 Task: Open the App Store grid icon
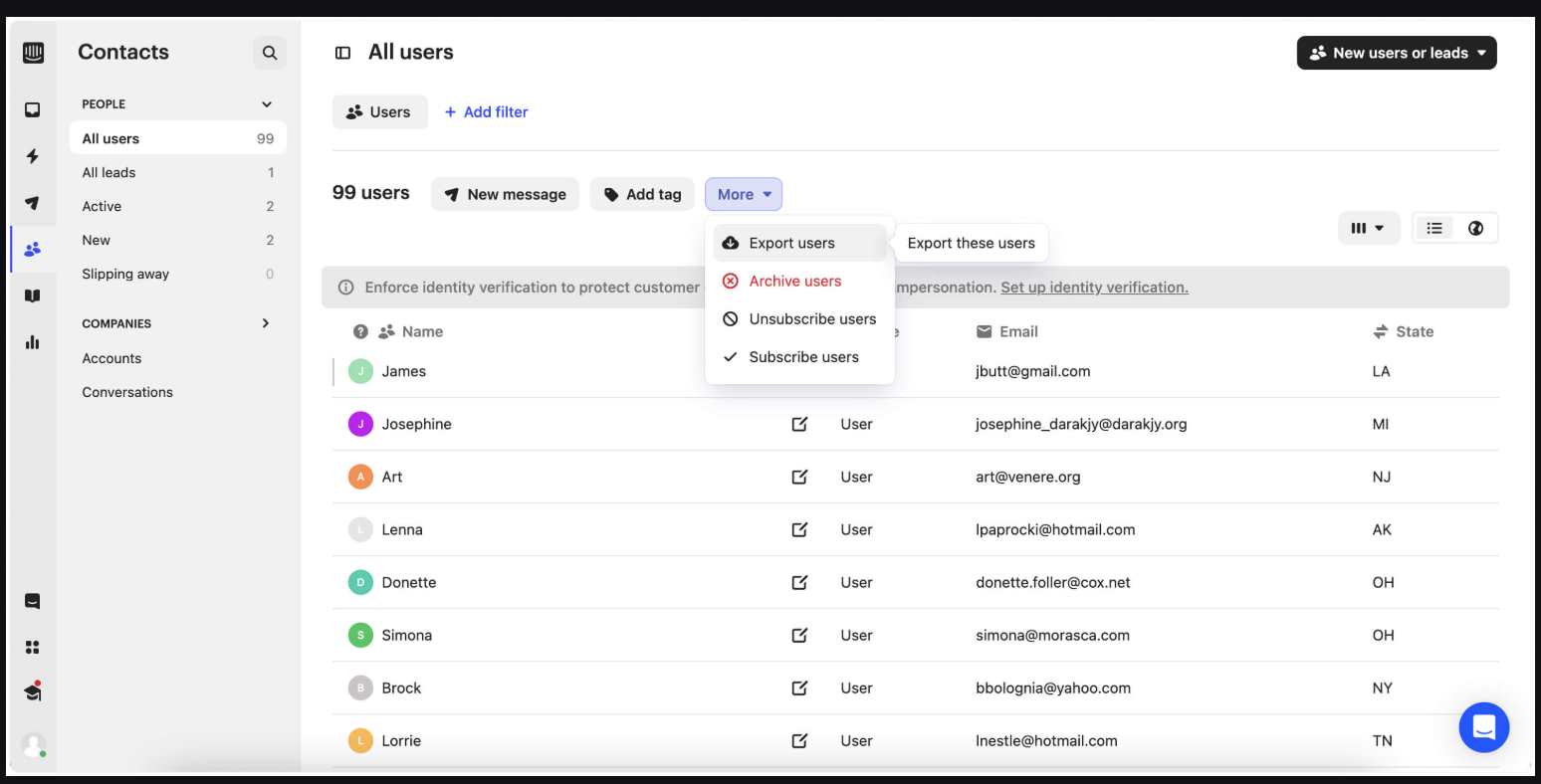click(x=33, y=647)
